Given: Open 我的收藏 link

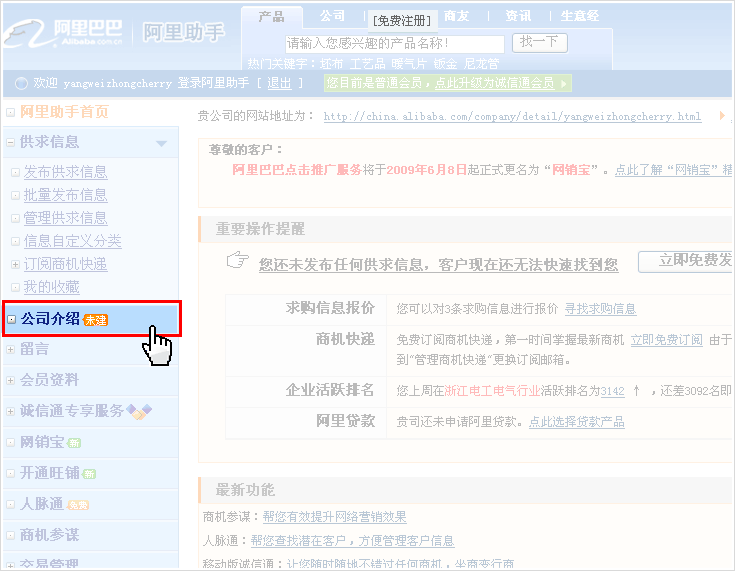Looking at the screenshot, I should pyautogui.click(x=51, y=286).
